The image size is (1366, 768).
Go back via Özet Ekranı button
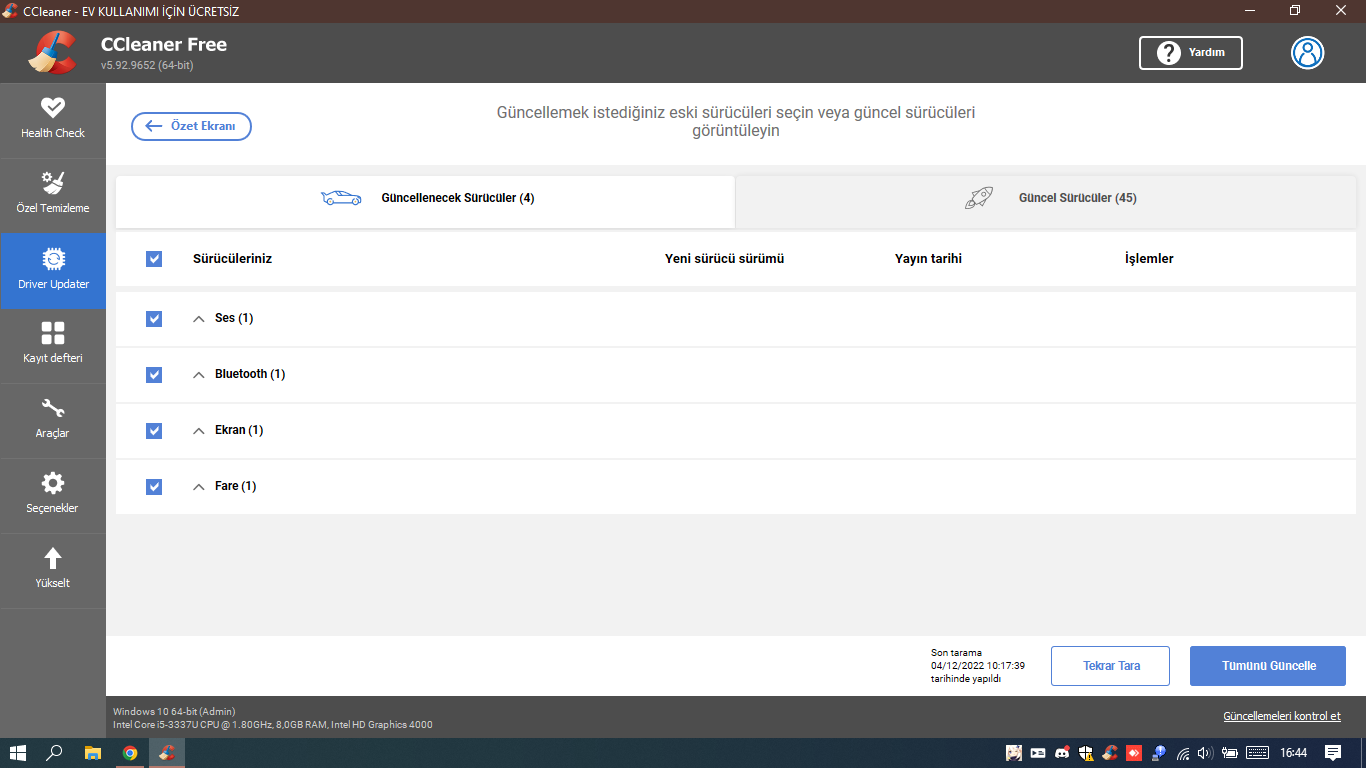tap(191, 126)
